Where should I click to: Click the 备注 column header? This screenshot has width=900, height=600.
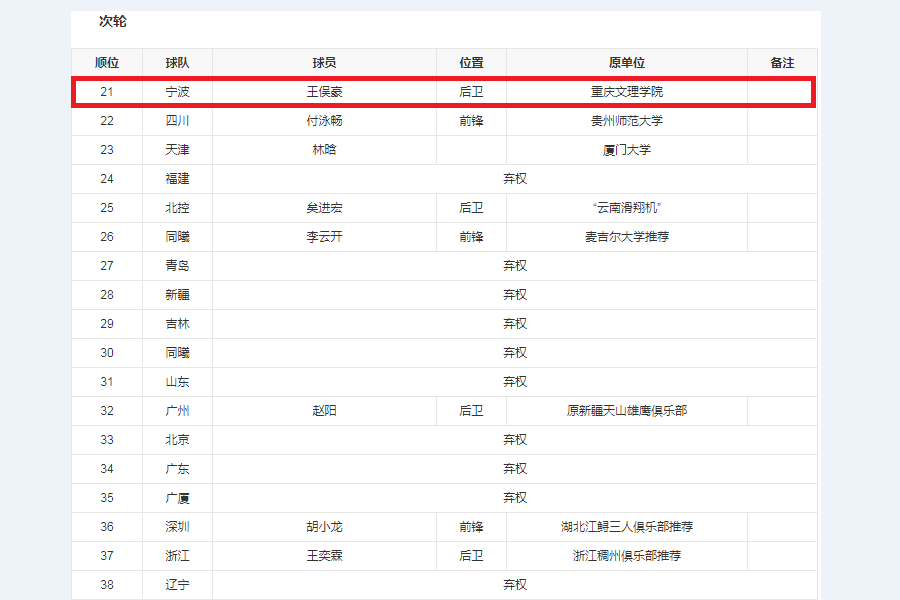click(x=782, y=62)
